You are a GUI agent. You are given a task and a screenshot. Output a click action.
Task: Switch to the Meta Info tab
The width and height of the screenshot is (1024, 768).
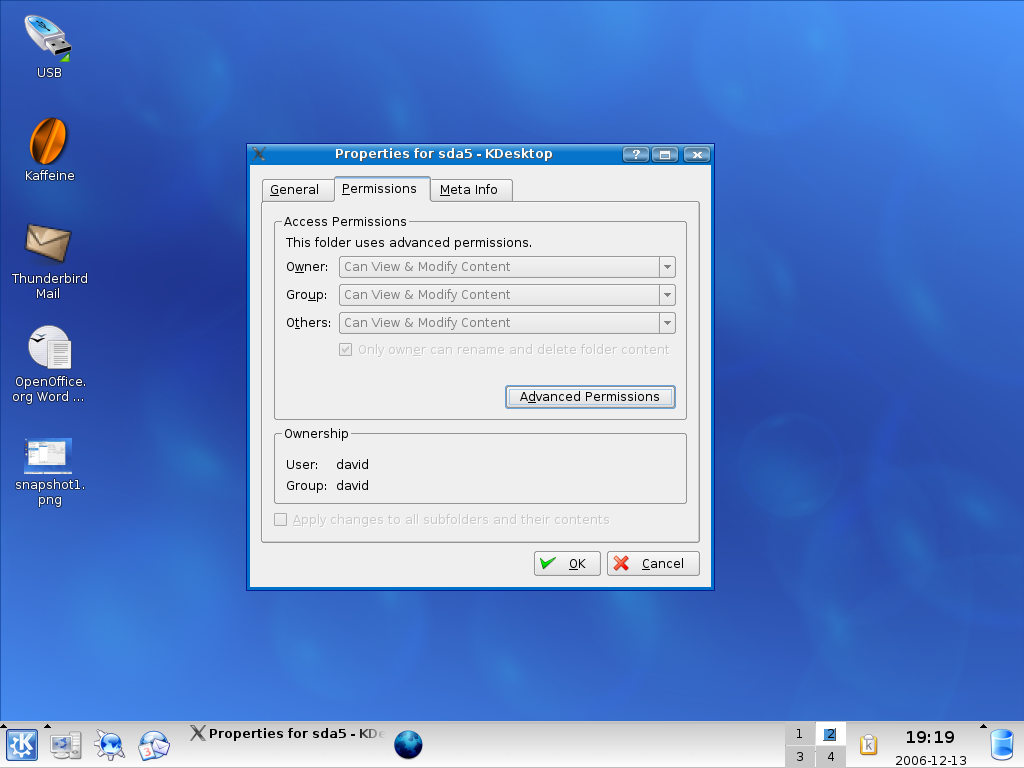pyautogui.click(x=469, y=190)
